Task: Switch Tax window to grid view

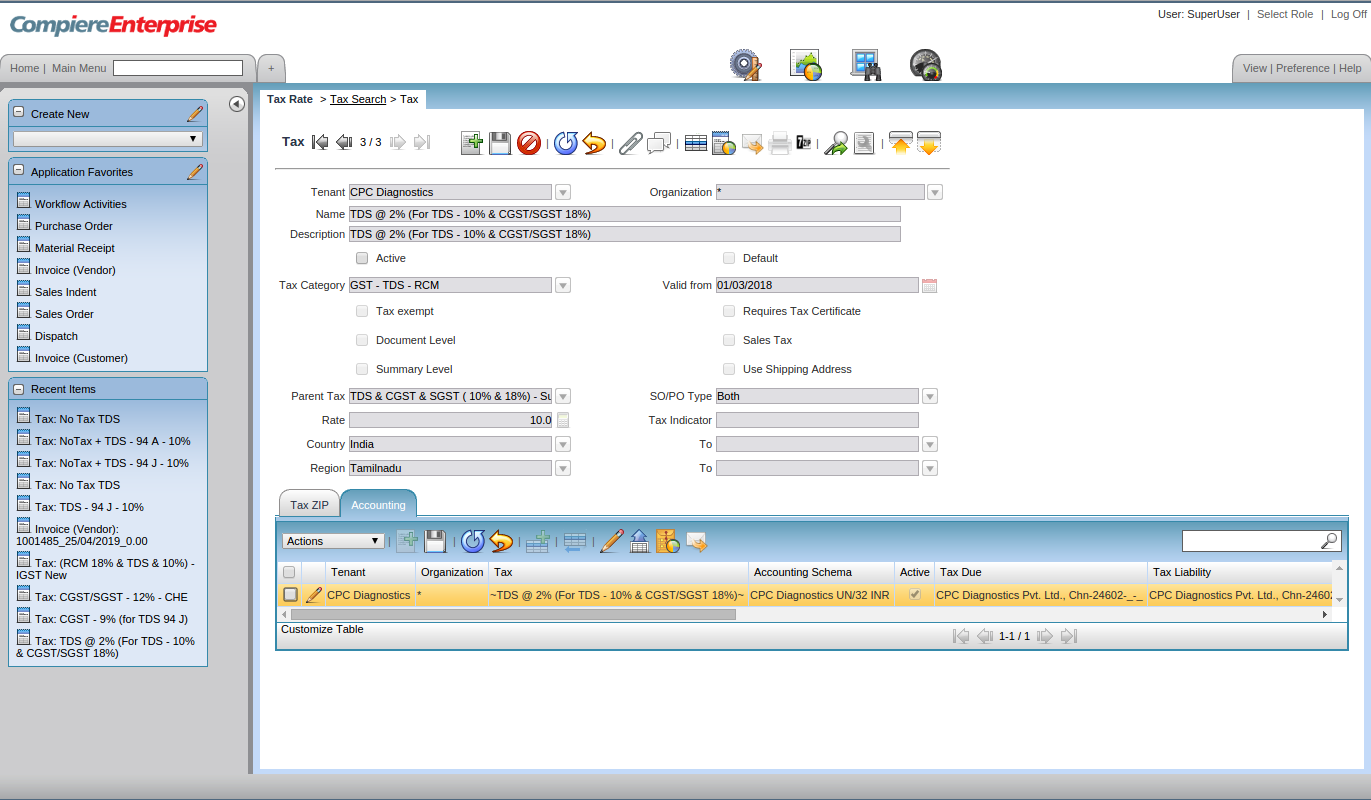Action: pyautogui.click(x=696, y=143)
